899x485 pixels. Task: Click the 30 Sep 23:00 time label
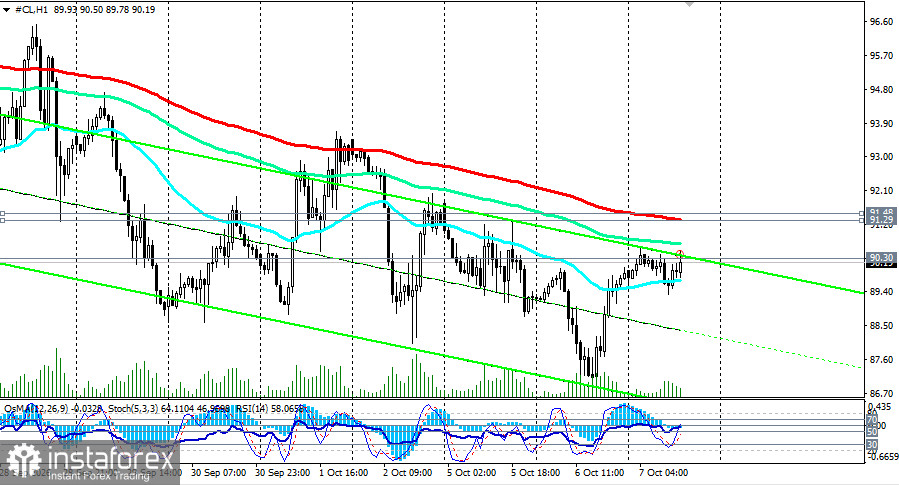coord(283,473)
